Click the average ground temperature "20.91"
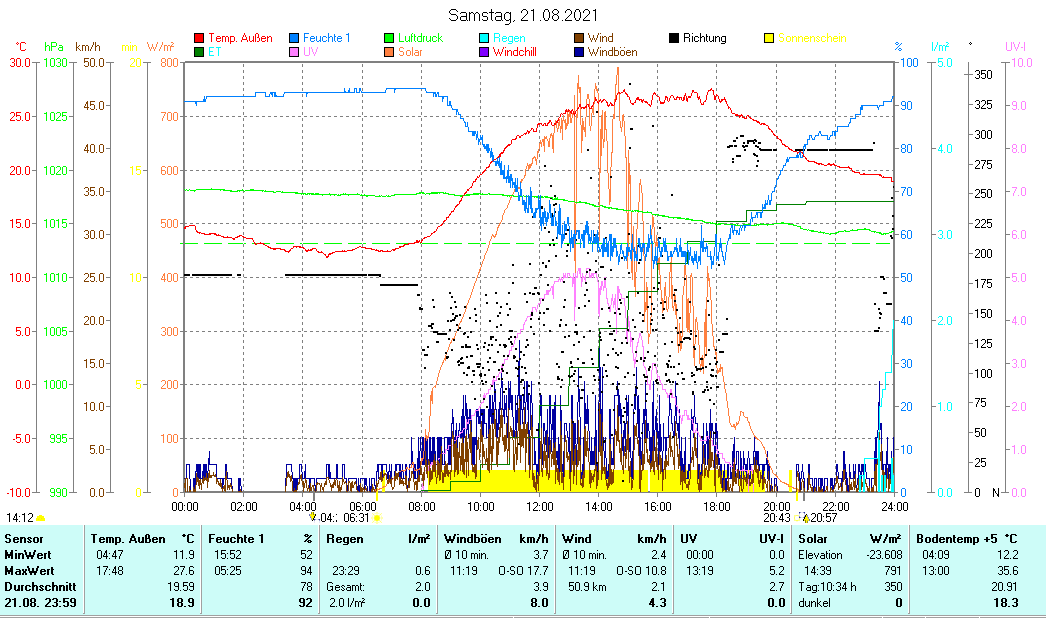This screenshot has width=1046, height=618. pyautogui.click(x=1005, y=587)
